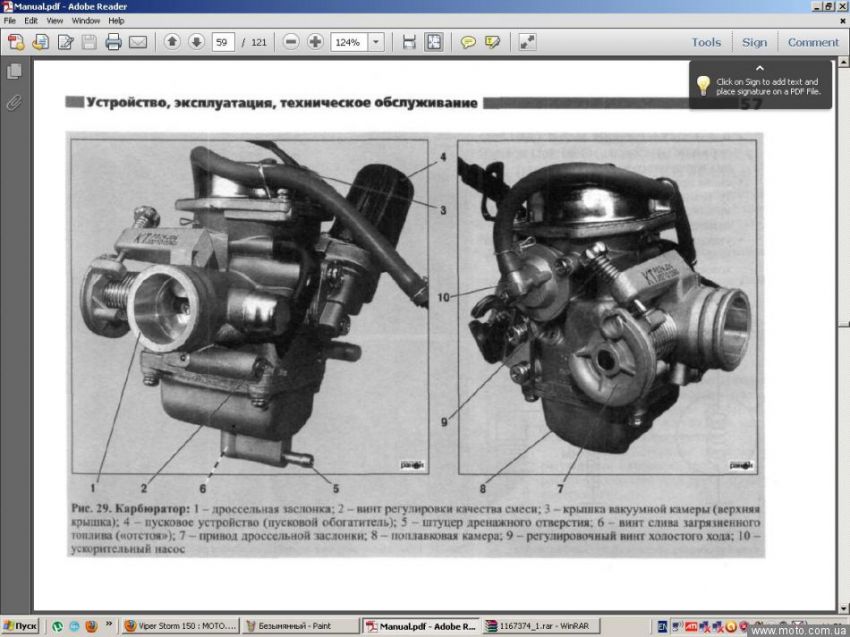
Task: Add a sticky note comment
Action: click(x=468, y=42)
